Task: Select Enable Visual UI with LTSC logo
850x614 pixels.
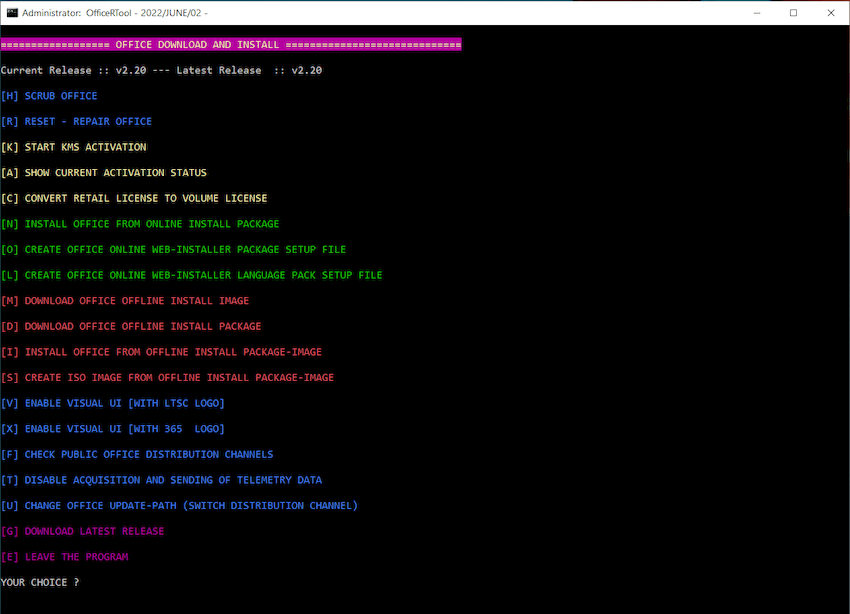Action: point(113,403)
